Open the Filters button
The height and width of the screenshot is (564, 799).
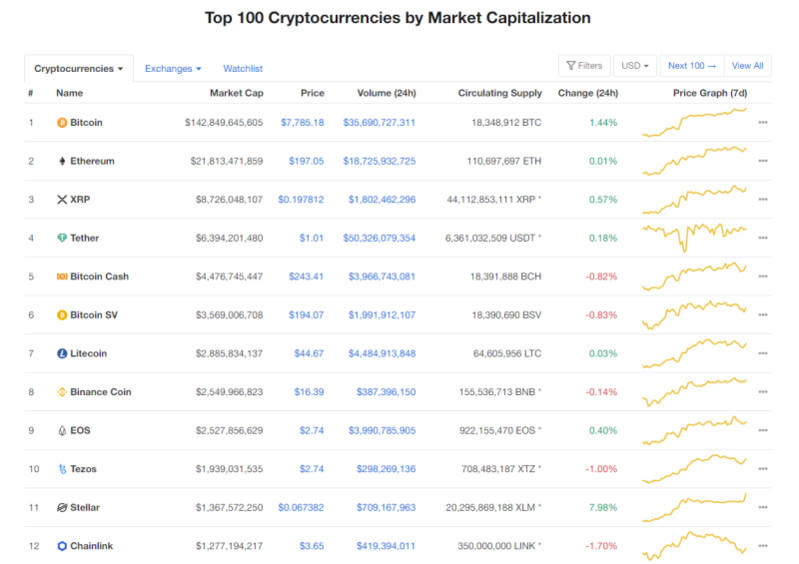tap(584, 66)
